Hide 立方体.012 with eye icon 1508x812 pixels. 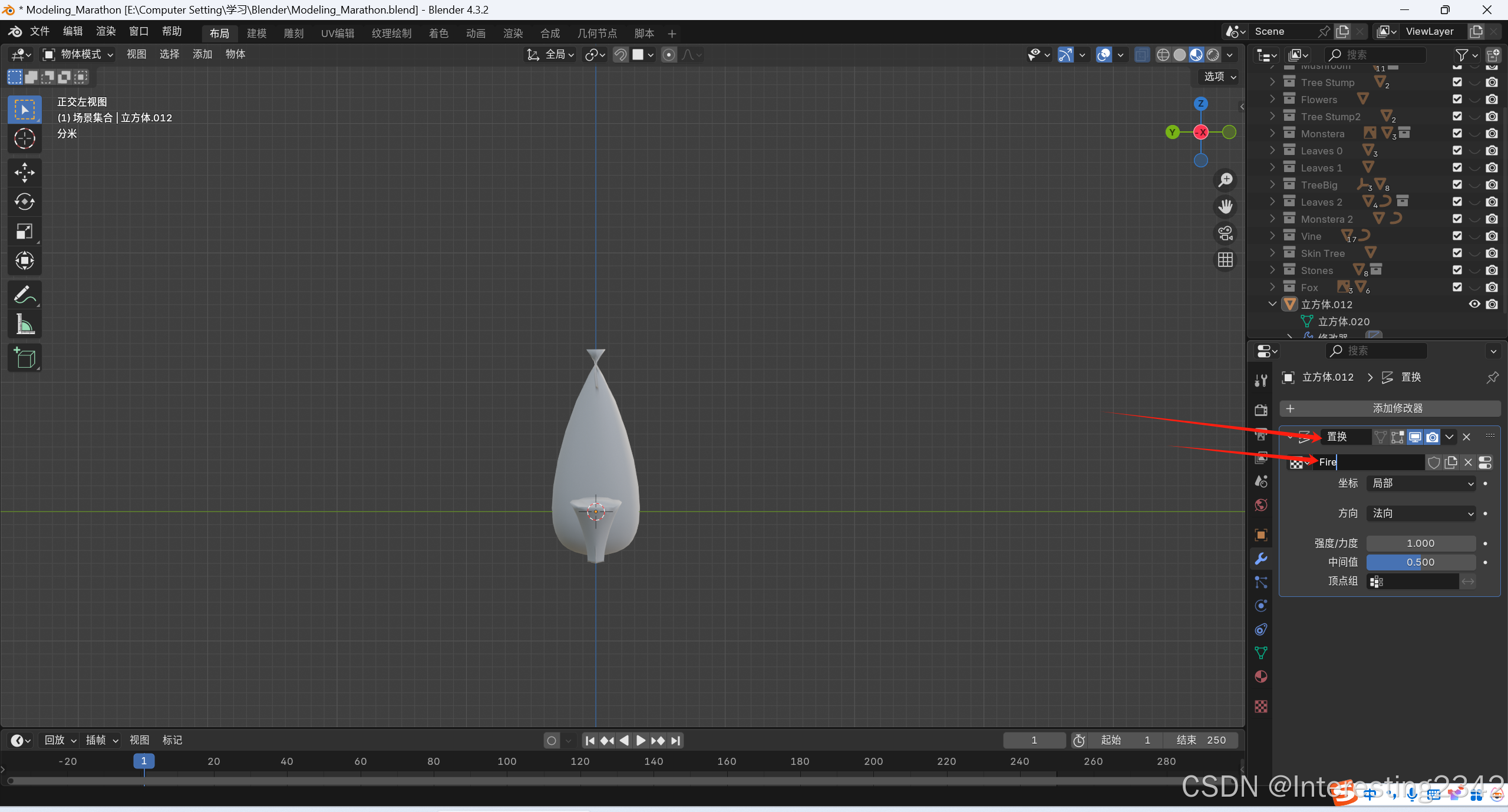point(1474,304)
